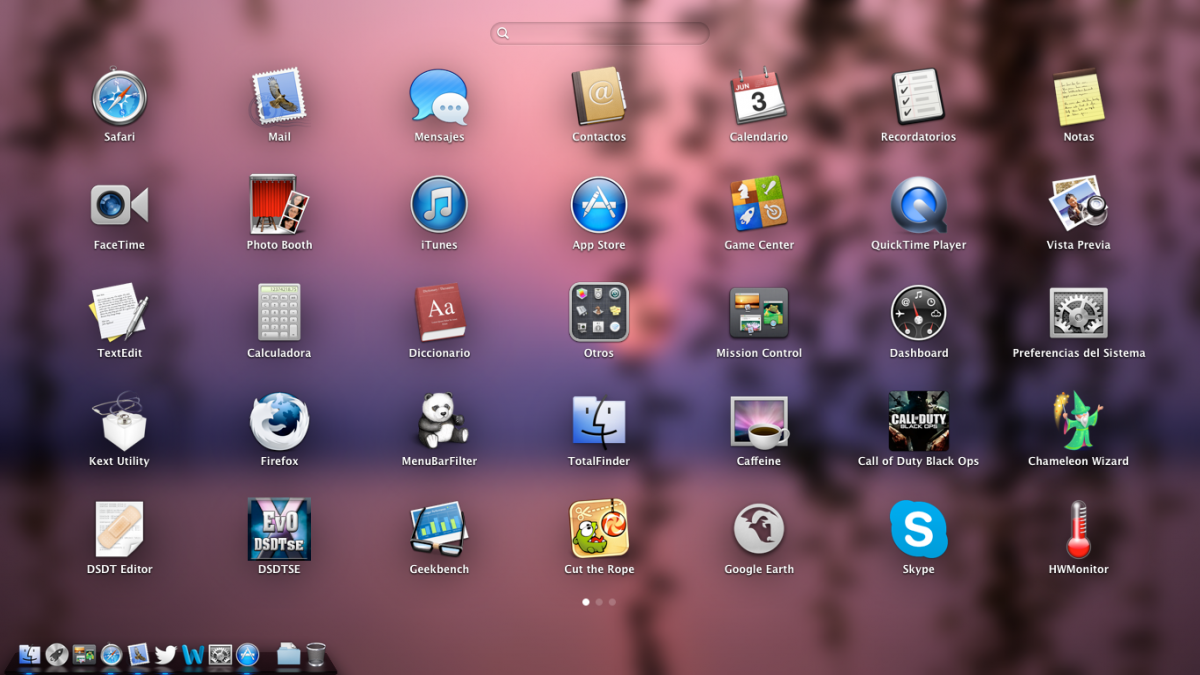Launch Firefox browser icon
The image size is (1200, 675).
click(x=279, y=421)
